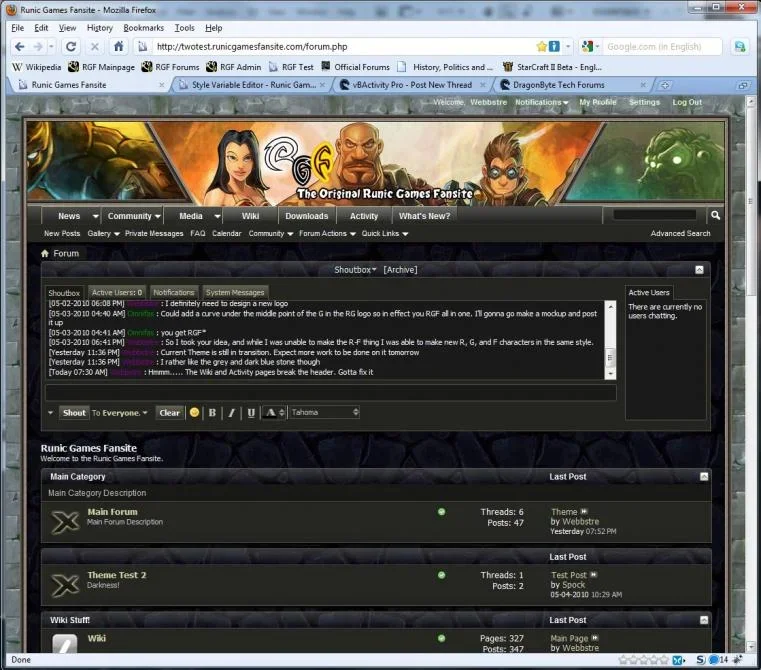This screenshot has height=670, width=761.
Task: Collapse the Wiki Stuff section
Action: coord(704,620)
